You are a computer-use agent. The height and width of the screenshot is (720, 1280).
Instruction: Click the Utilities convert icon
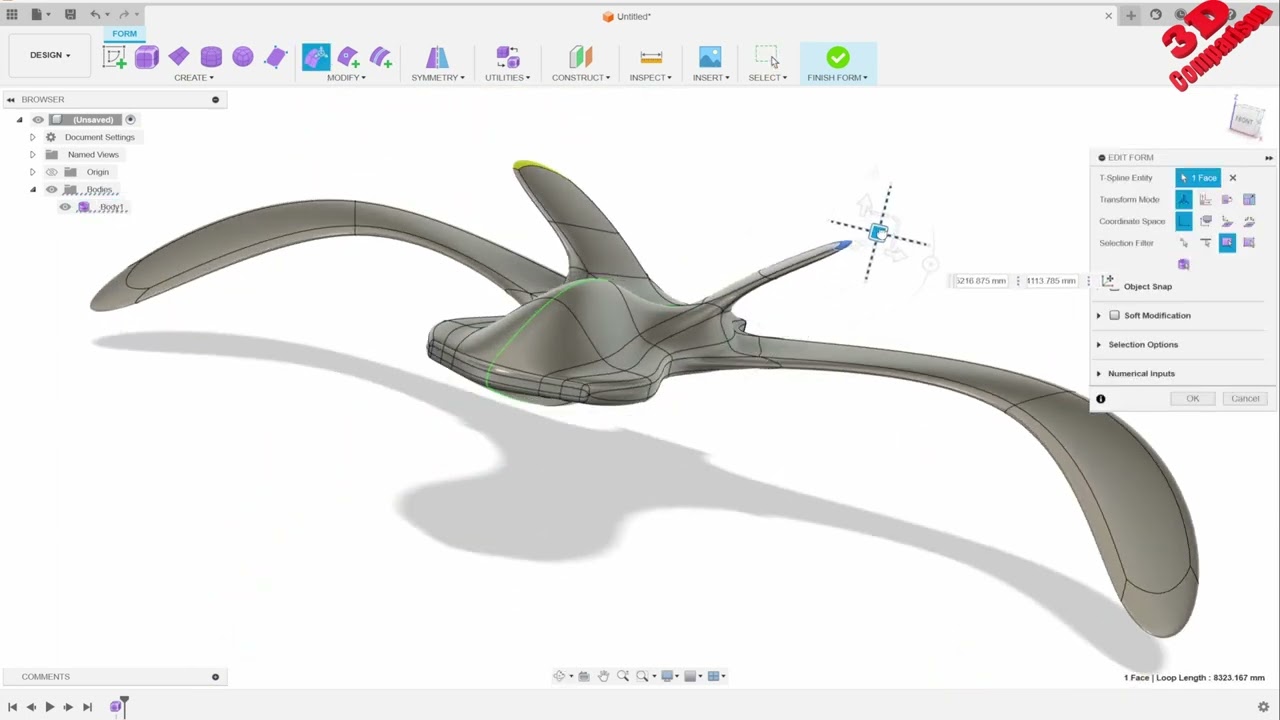(508, 57)
